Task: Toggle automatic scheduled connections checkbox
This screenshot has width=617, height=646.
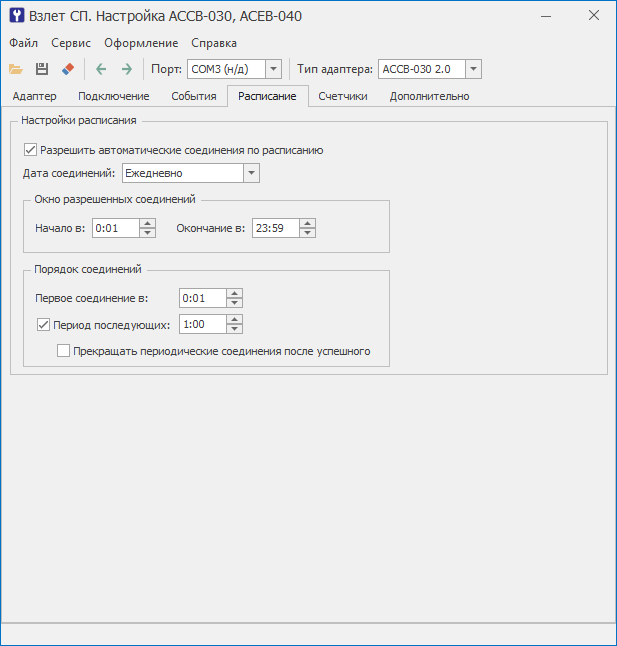Action: (30, 150)
